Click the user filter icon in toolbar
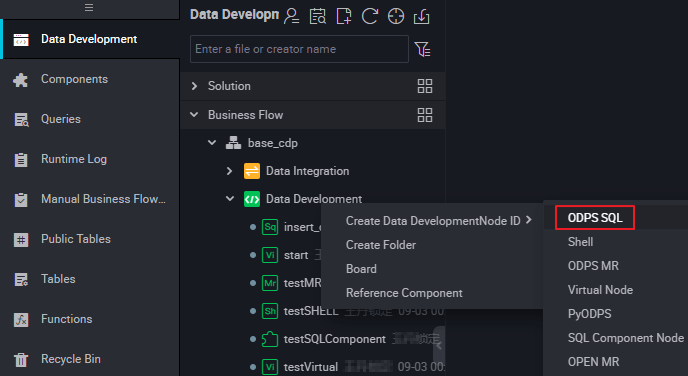 point(291,16)
